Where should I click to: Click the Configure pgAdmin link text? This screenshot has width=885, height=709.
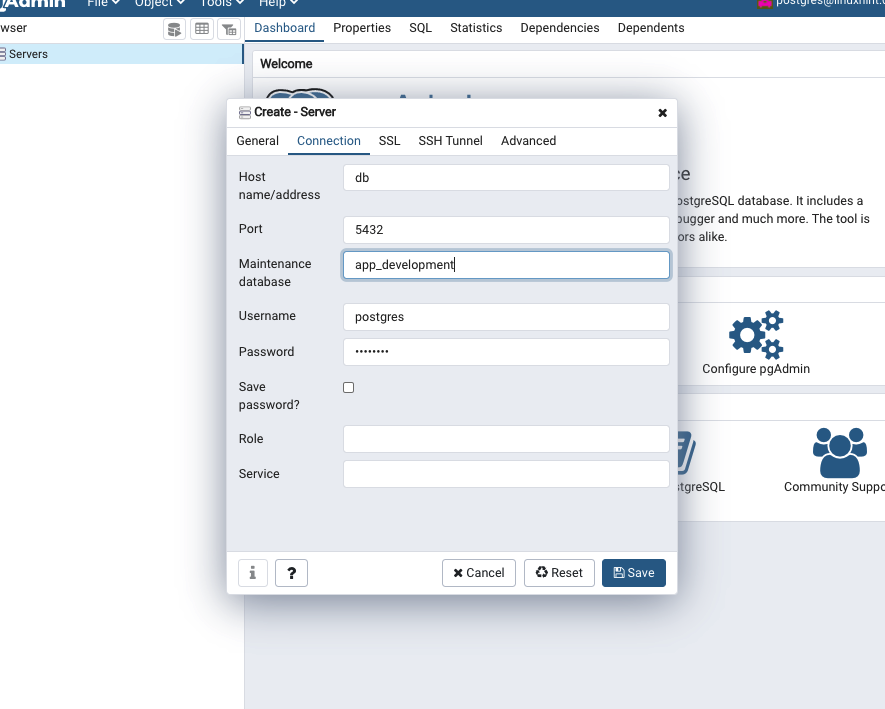pos(756,369)
